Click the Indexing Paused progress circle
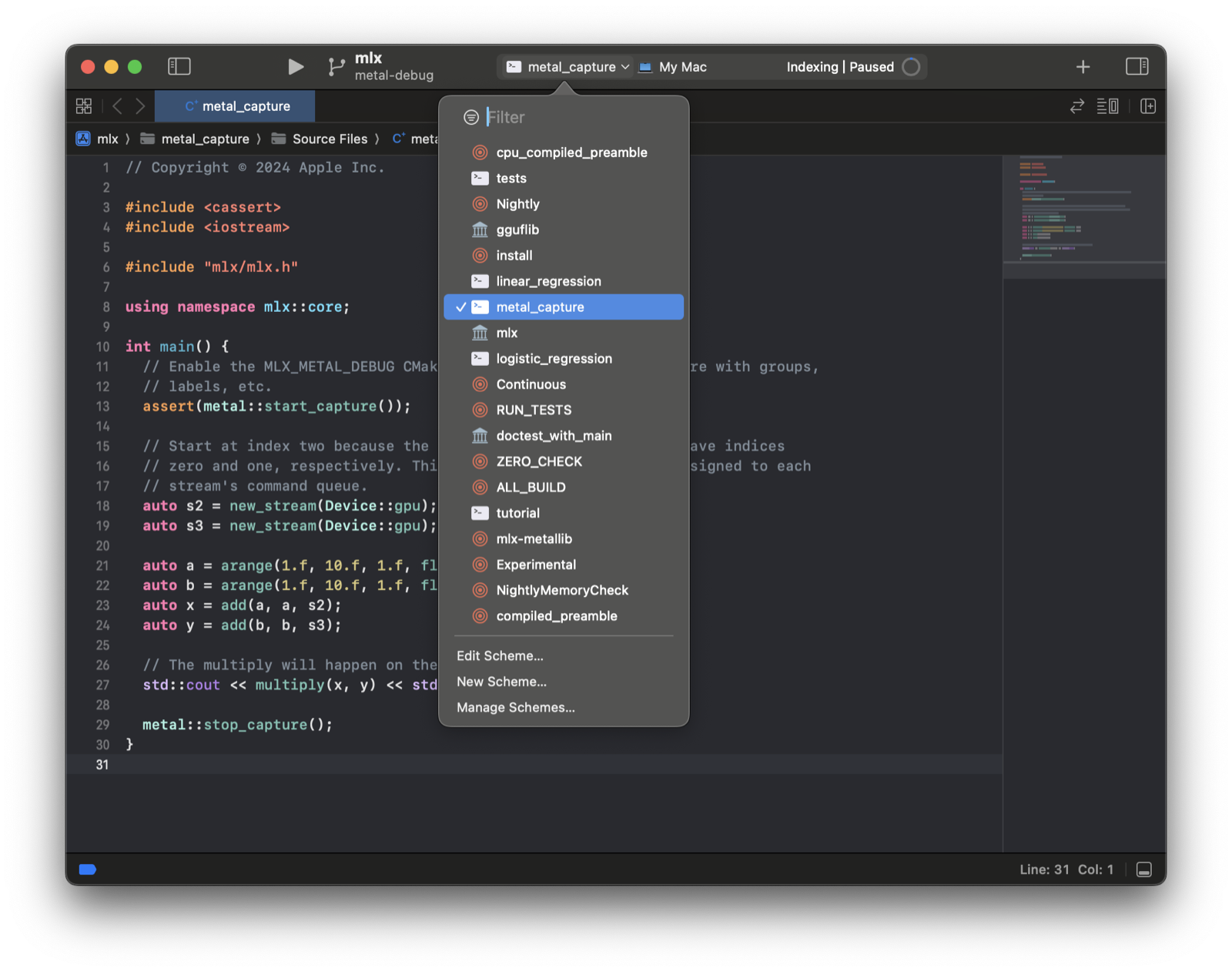This screenshot has width=1232, height=972. (912, 67)
